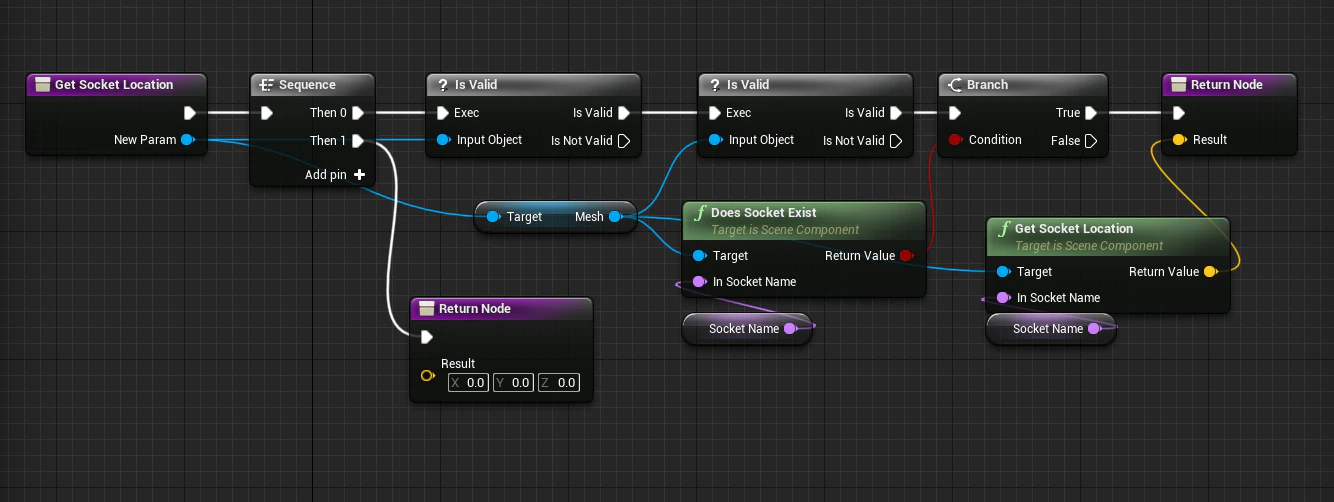Click the Then 1 output pin
1334x502 pixels.
click(x=358, y=141)
